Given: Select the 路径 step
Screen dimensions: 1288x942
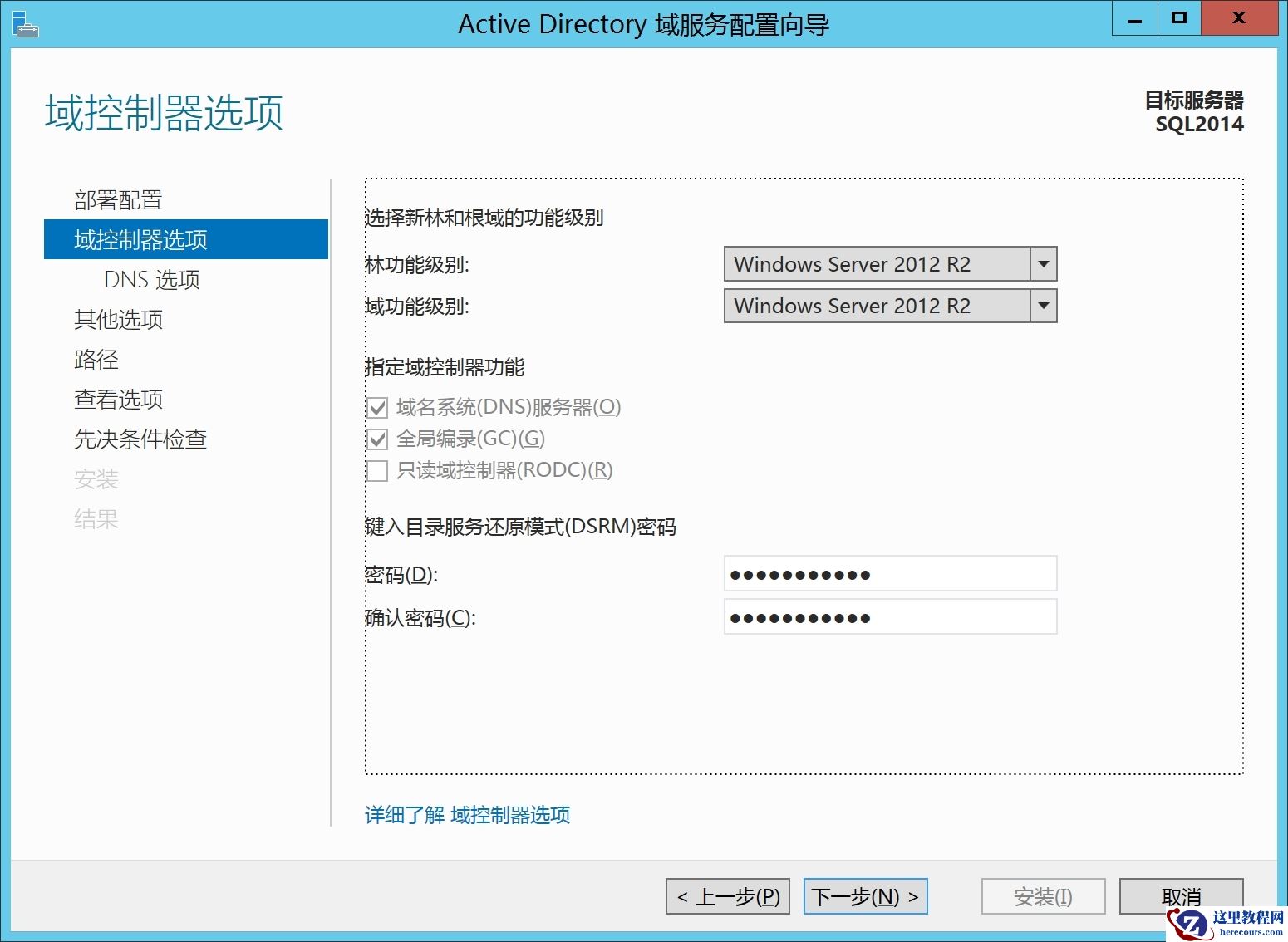Looking at the screenshot, I should click(96, 360).
